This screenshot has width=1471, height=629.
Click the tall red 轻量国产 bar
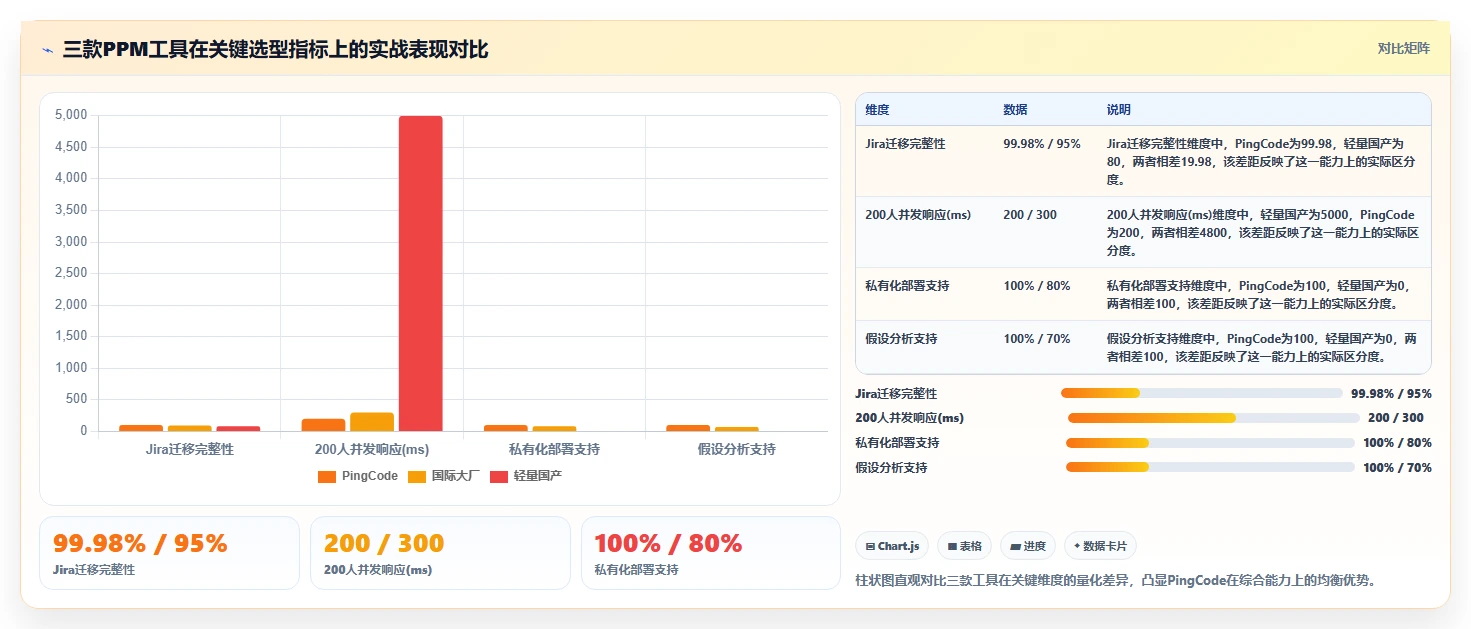click(420, 273)
